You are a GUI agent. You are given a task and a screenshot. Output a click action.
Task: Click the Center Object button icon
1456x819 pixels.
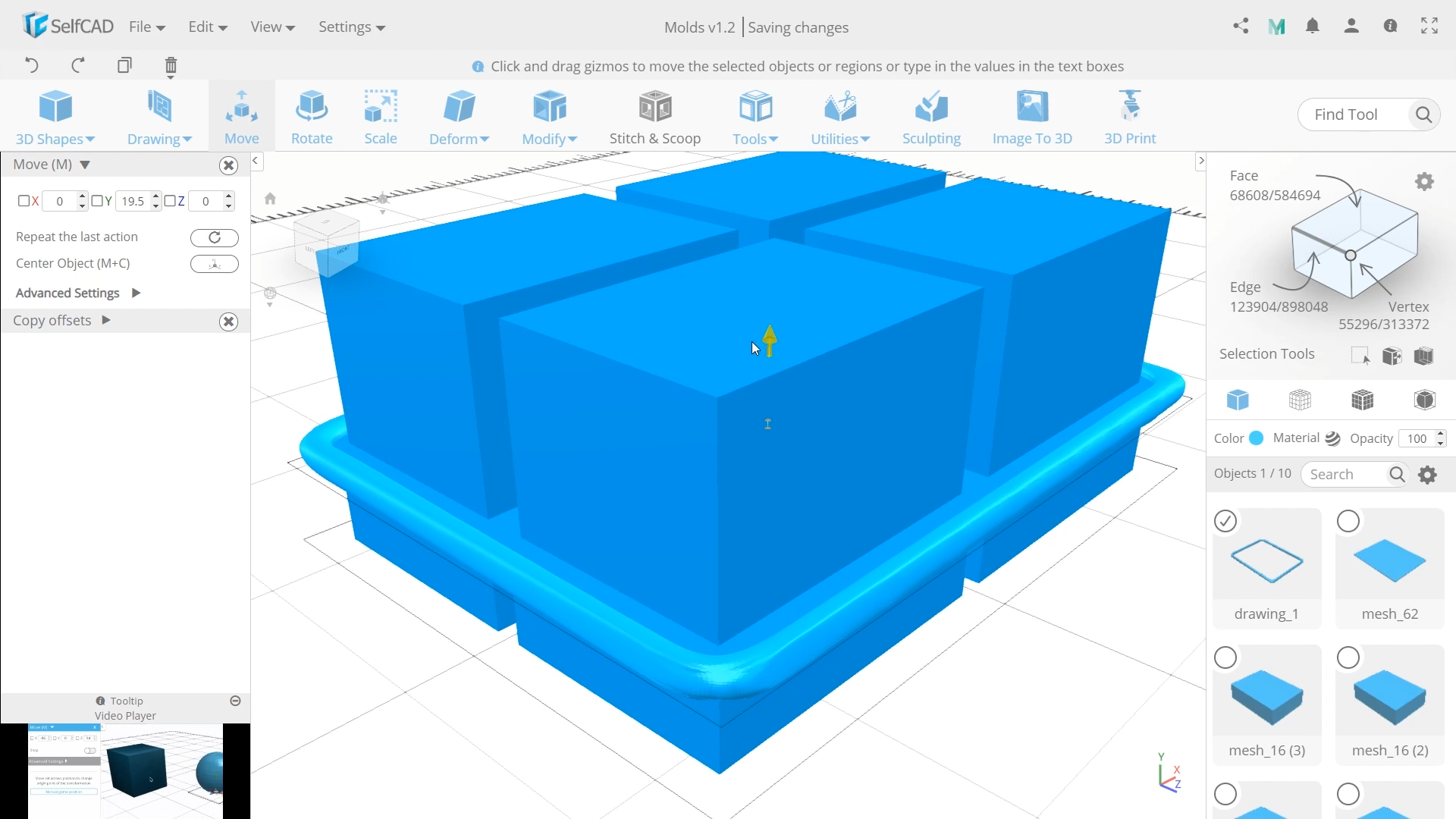click(215, 264)
